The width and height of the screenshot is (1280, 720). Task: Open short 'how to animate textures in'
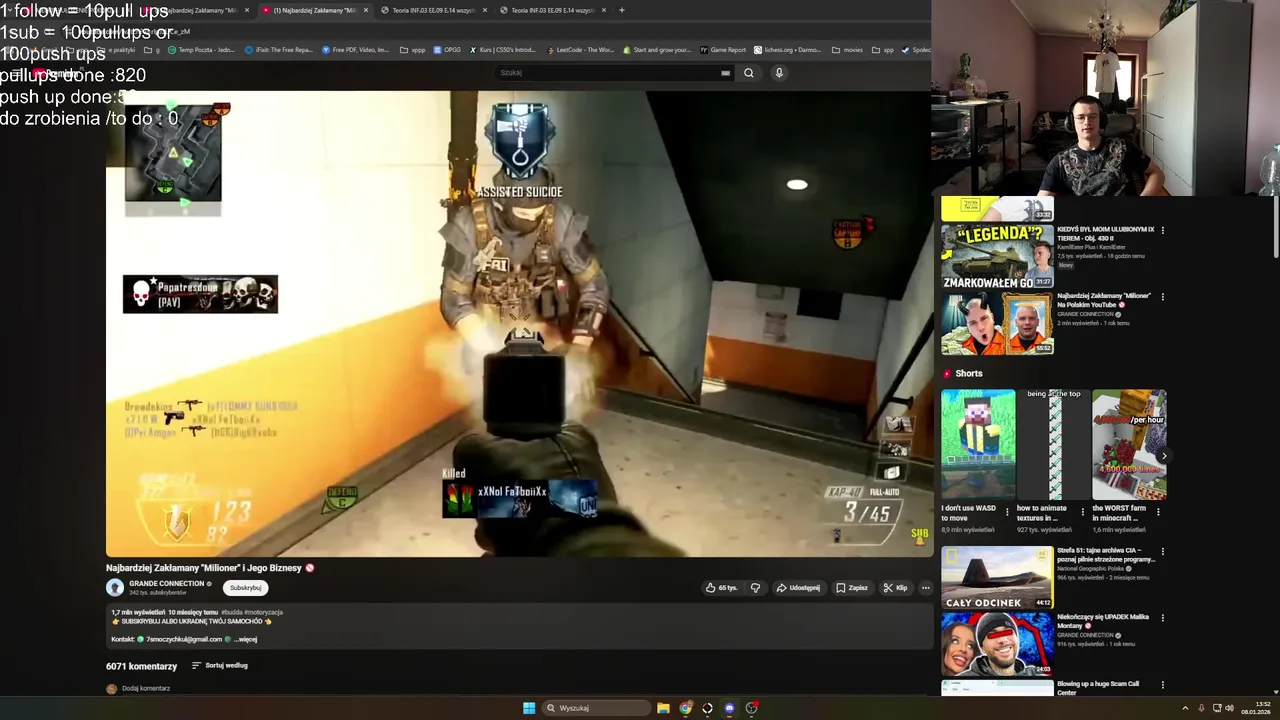1053,444
